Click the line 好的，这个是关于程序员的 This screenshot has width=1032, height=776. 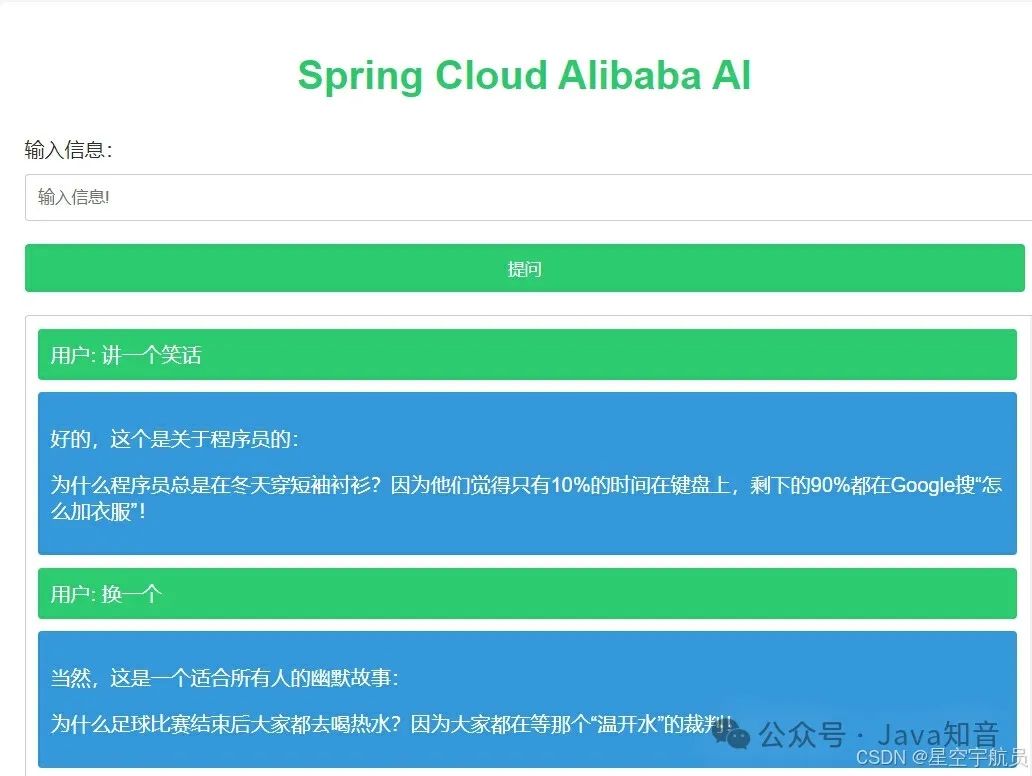pyautogui.click(x=174, y=439)
